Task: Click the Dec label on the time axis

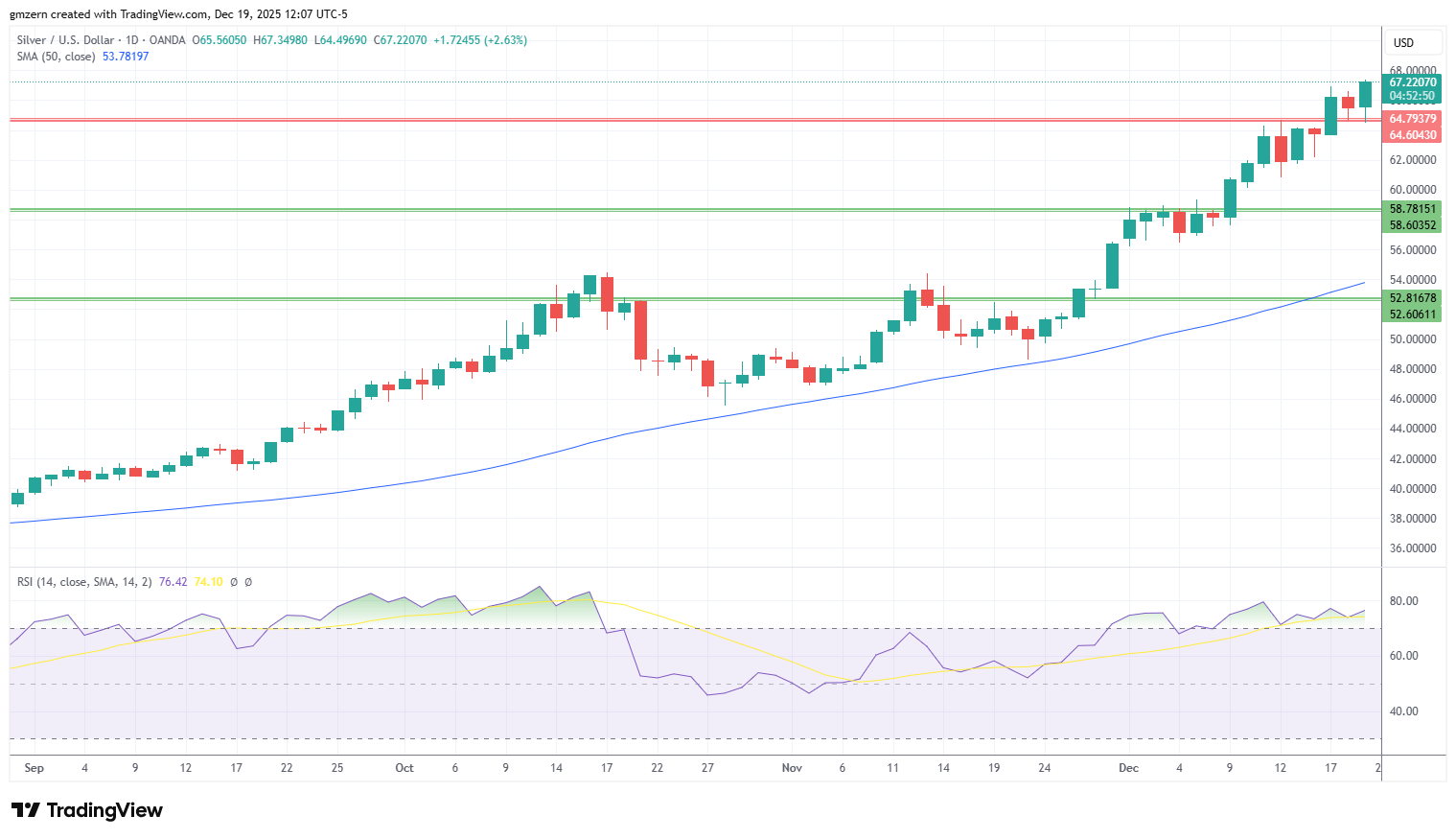Action: pyautogui.click(x=1129, y=768)
